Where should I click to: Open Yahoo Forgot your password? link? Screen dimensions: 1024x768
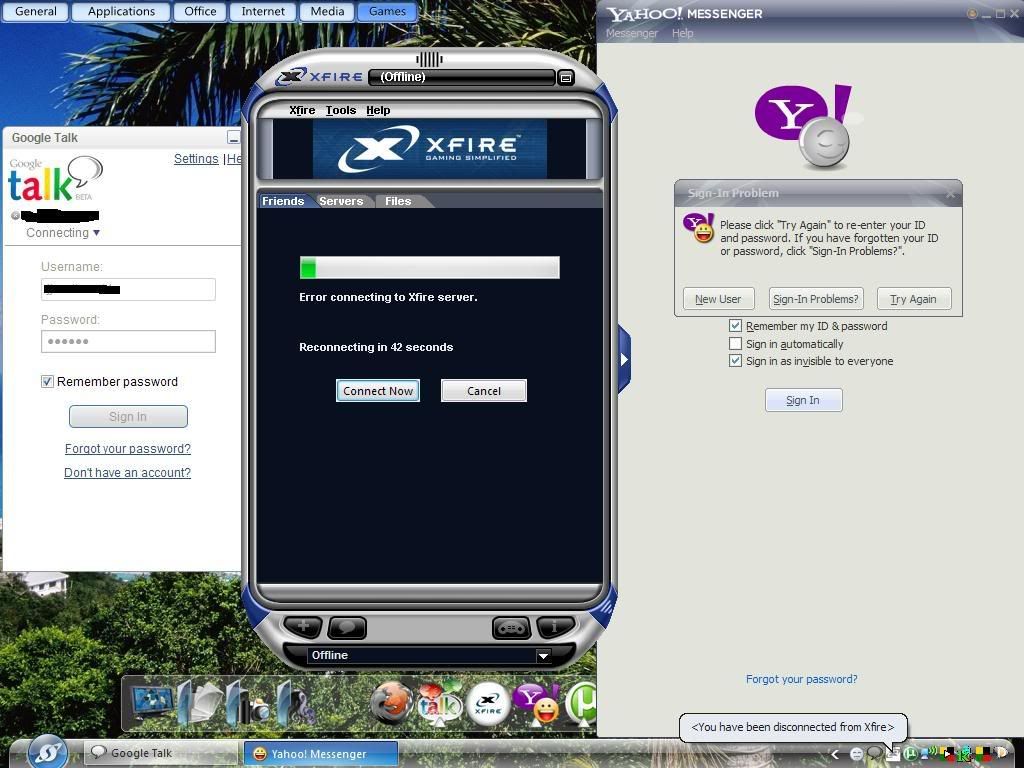(x=801, y=679)
